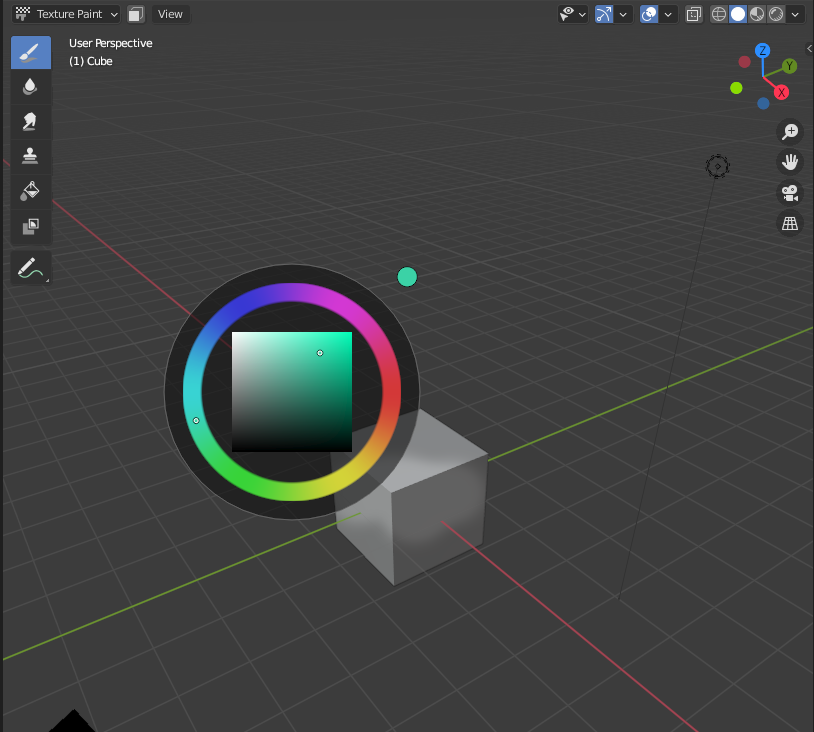Open the viewport shading options dropdown

point(794,13)
